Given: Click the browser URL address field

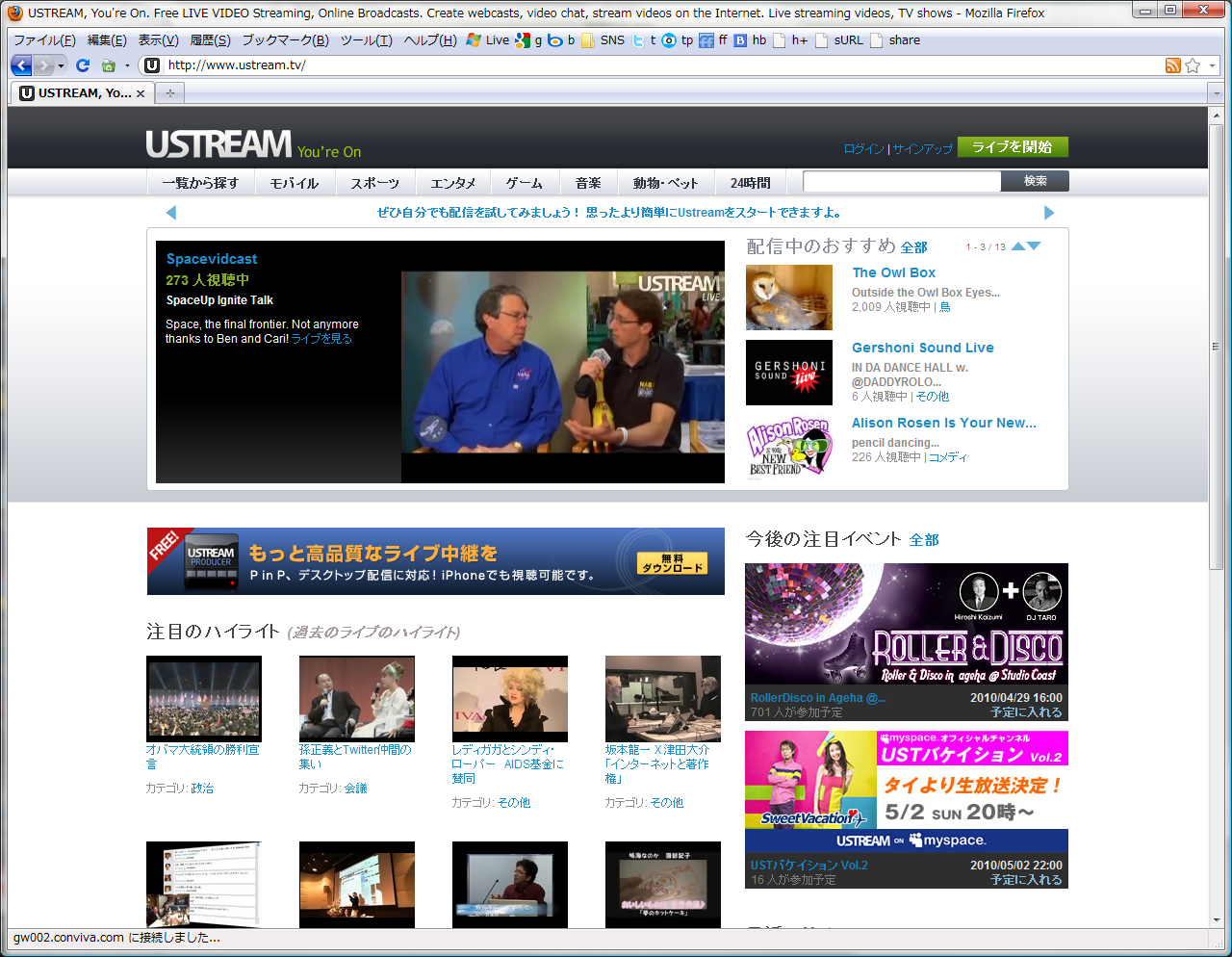Looking at the screenshot, I should click(x=664, y=65).
